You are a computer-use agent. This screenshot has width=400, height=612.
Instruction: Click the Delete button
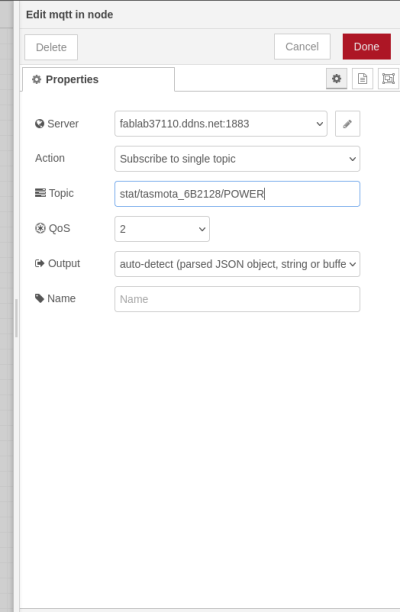click(51, 47)
